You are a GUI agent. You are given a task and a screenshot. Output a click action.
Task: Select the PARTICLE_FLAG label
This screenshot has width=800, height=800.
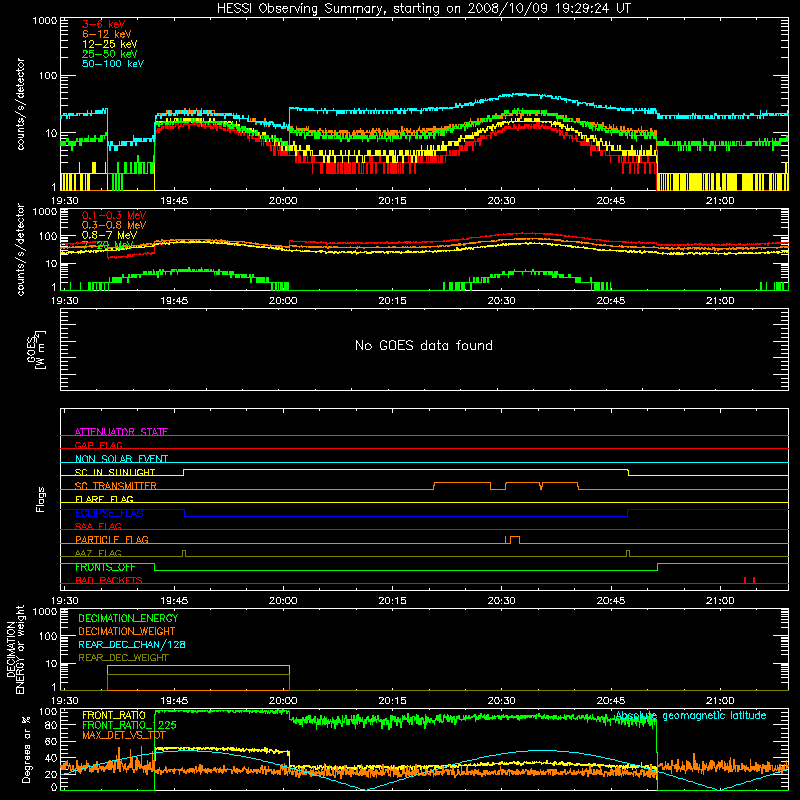pyautogui.click(x=112, y=540)
